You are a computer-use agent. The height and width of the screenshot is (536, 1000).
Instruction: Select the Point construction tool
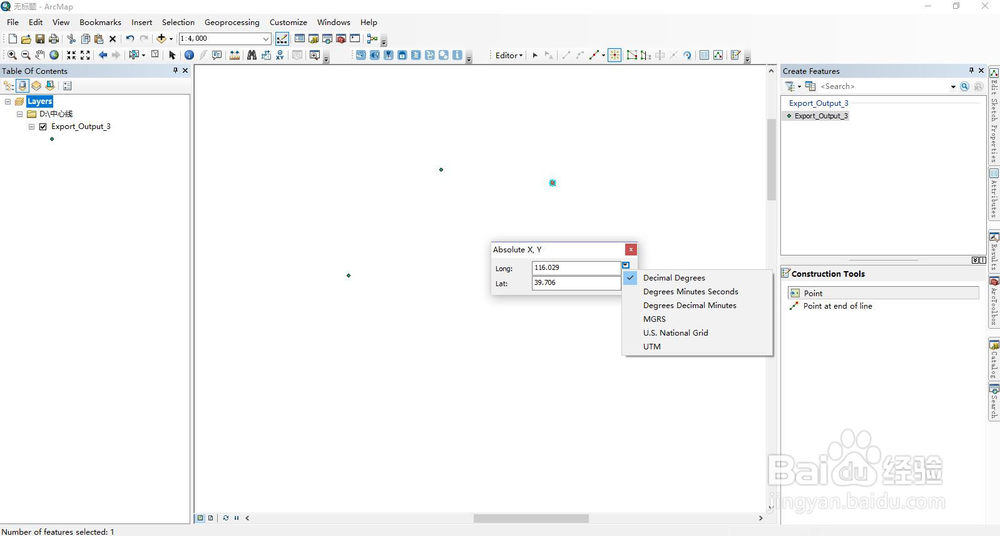[x=883, y=293]
